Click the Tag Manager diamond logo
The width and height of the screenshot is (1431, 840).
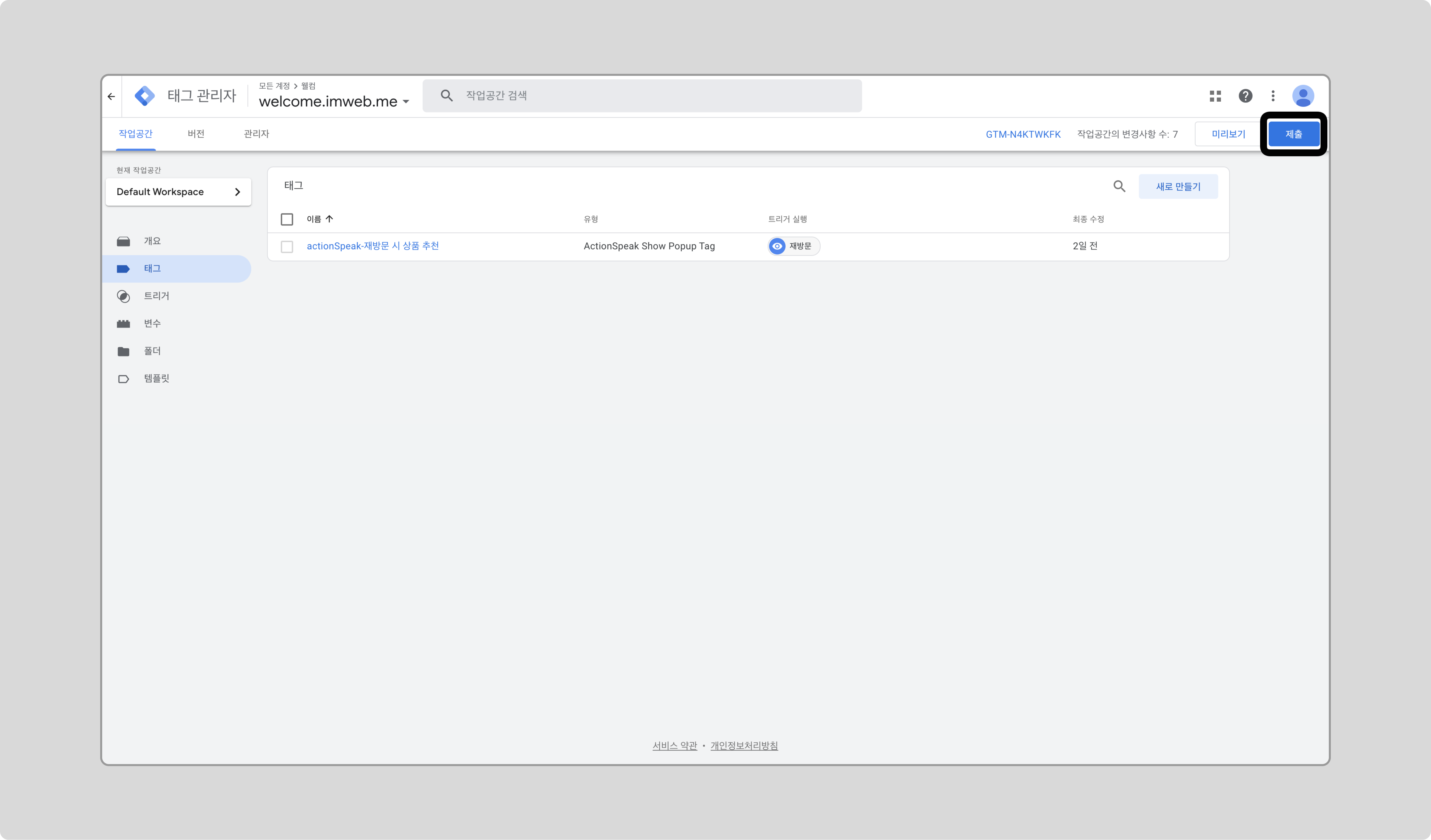144,95
